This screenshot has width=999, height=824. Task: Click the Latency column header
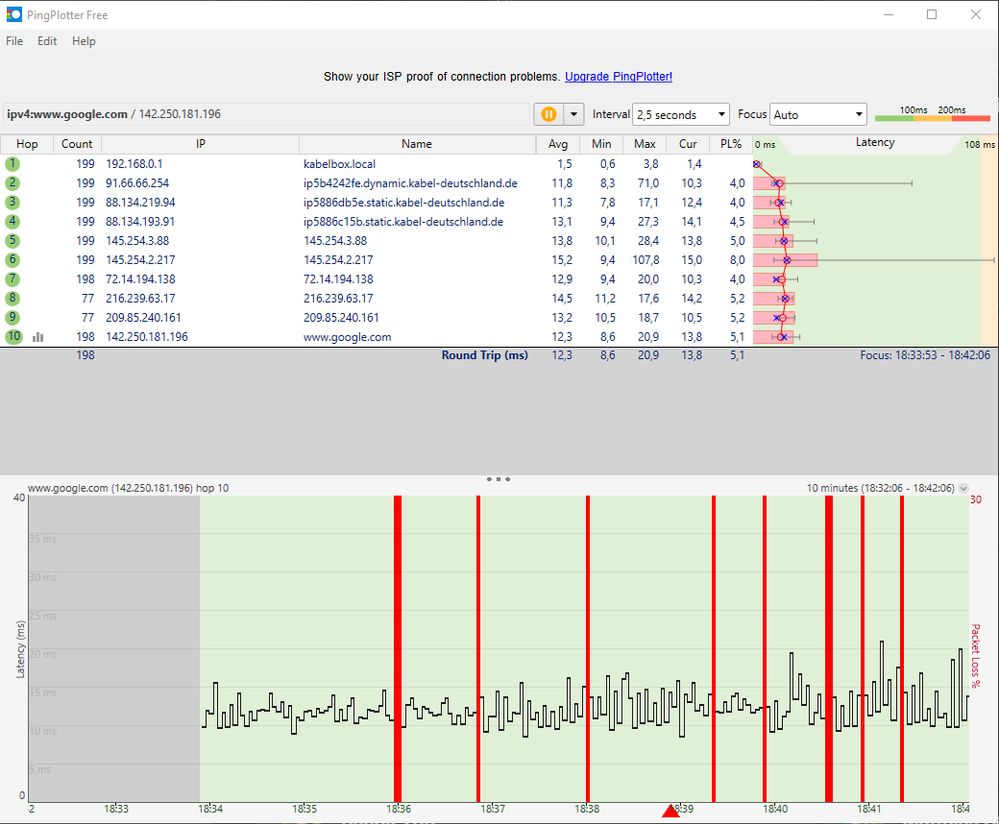[x=875, y=143]
